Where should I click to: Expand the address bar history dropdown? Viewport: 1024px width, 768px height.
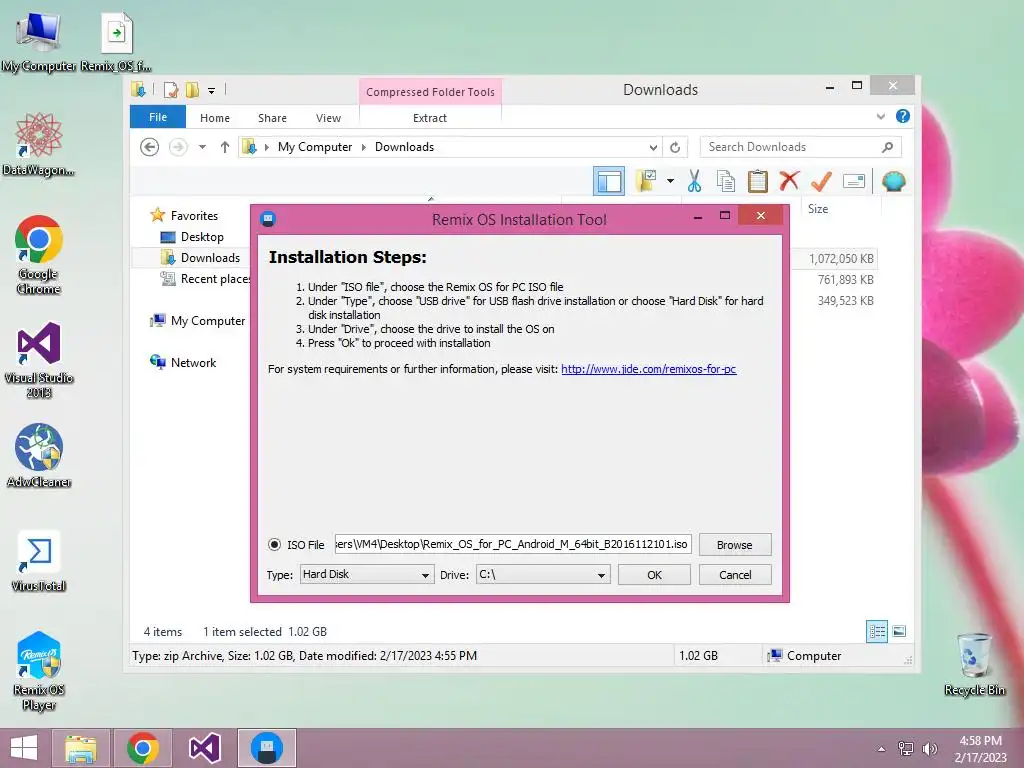click(653, 147)
